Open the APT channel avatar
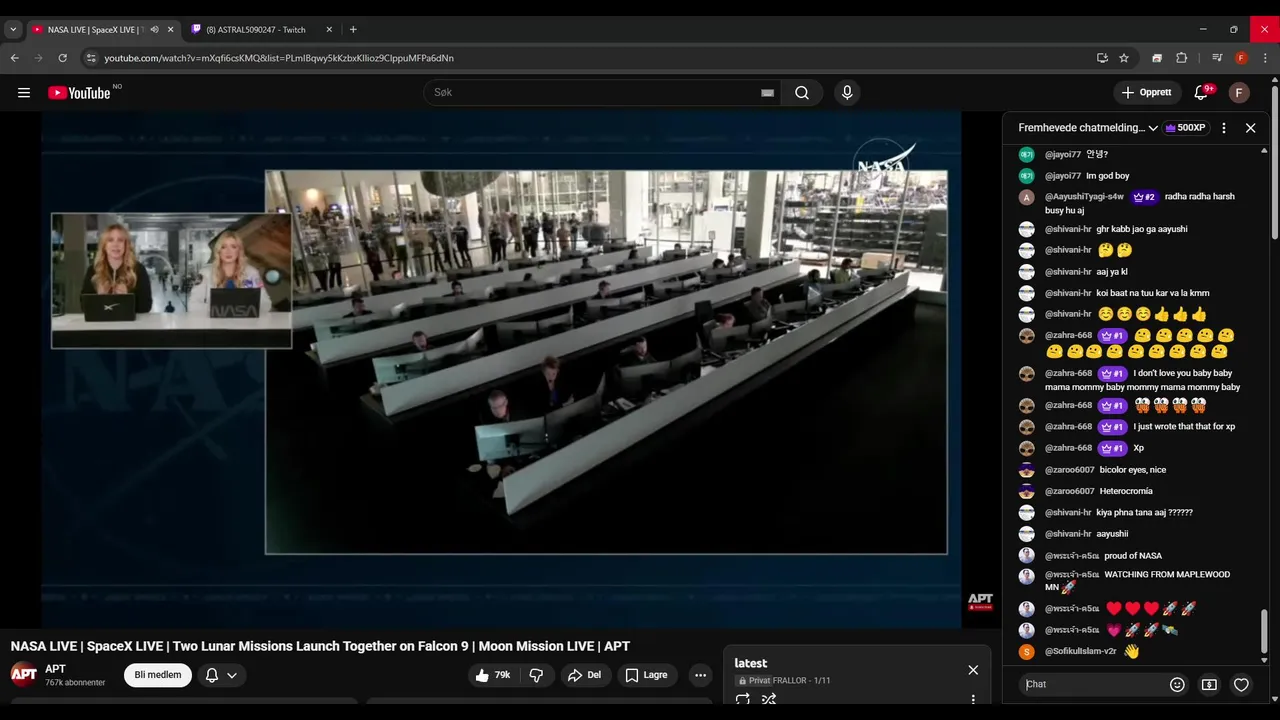Viewport: 1280px width, 720px height. (24, 674)
